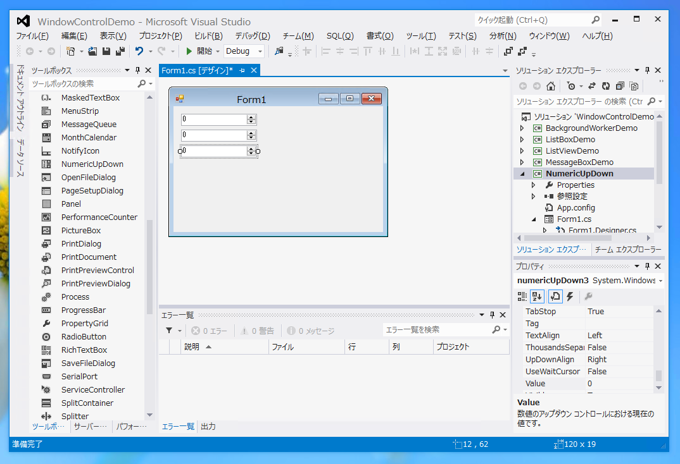Open the SQL menu

tap(340, 36)
